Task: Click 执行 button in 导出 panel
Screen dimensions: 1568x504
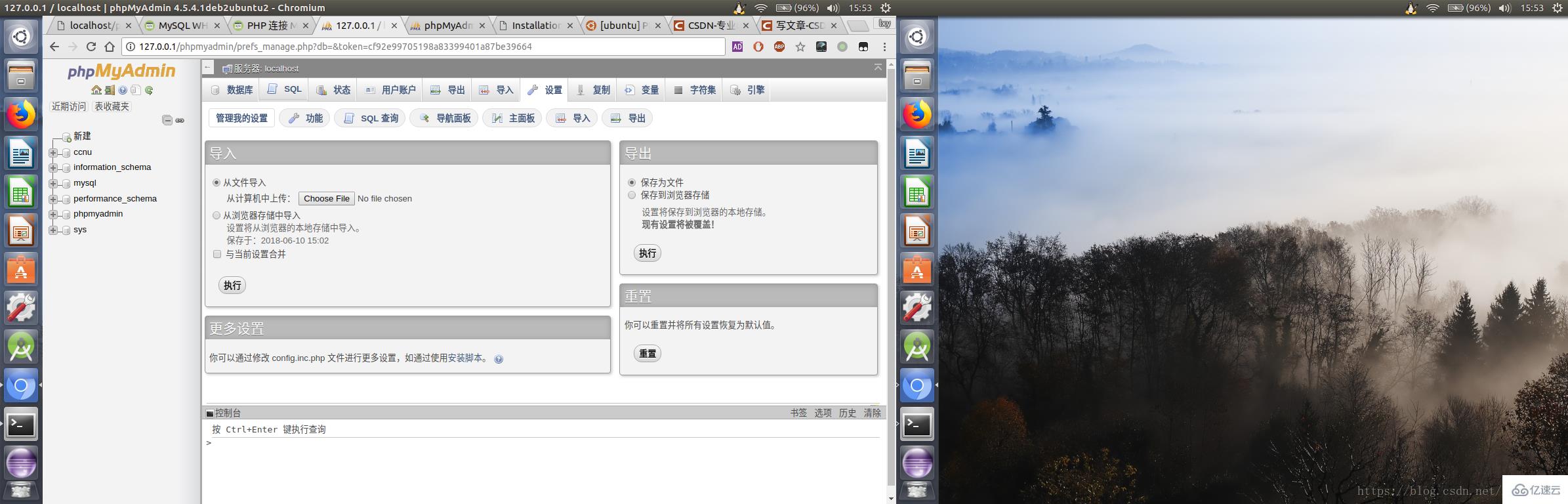Action: 648,253
